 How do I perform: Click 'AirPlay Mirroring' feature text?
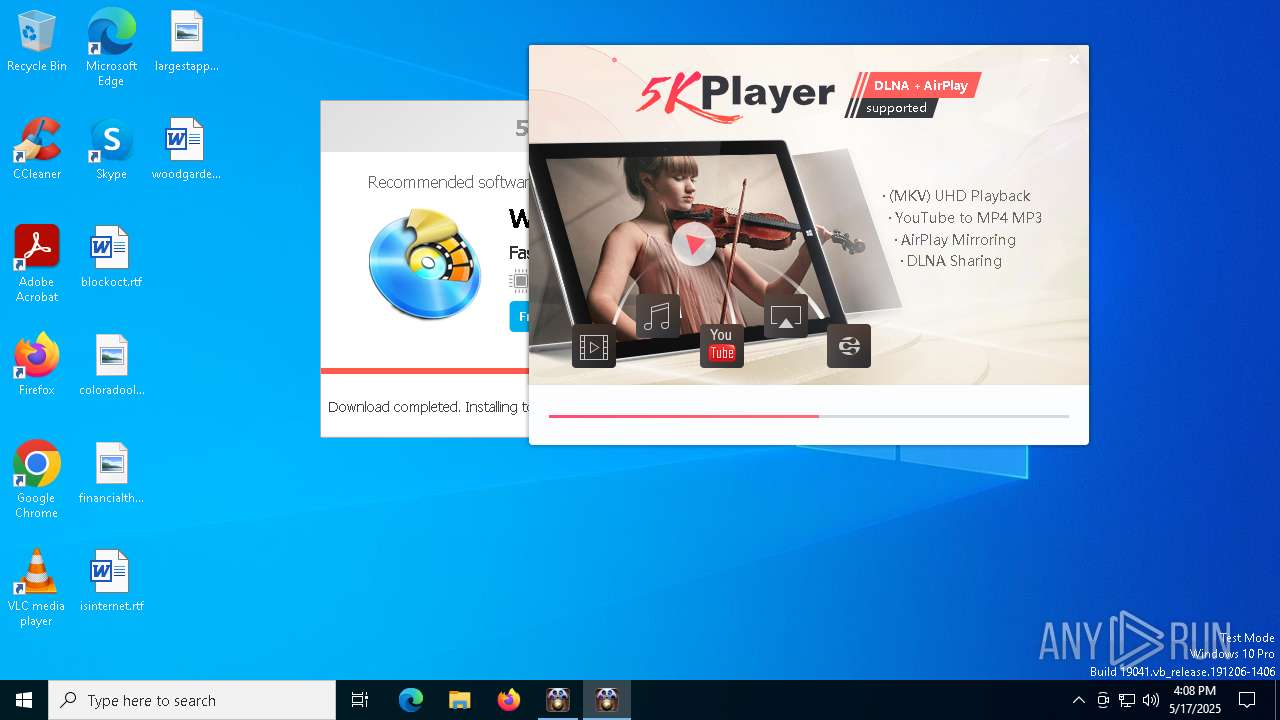pyautogui.click(x=958, y=239)
